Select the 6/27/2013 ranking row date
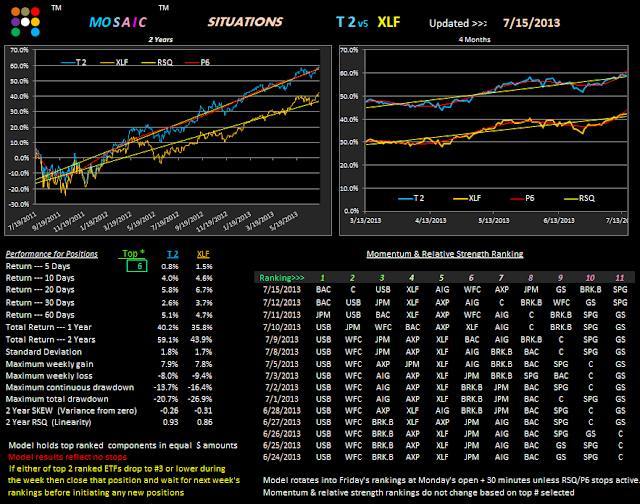 [282, 422]
